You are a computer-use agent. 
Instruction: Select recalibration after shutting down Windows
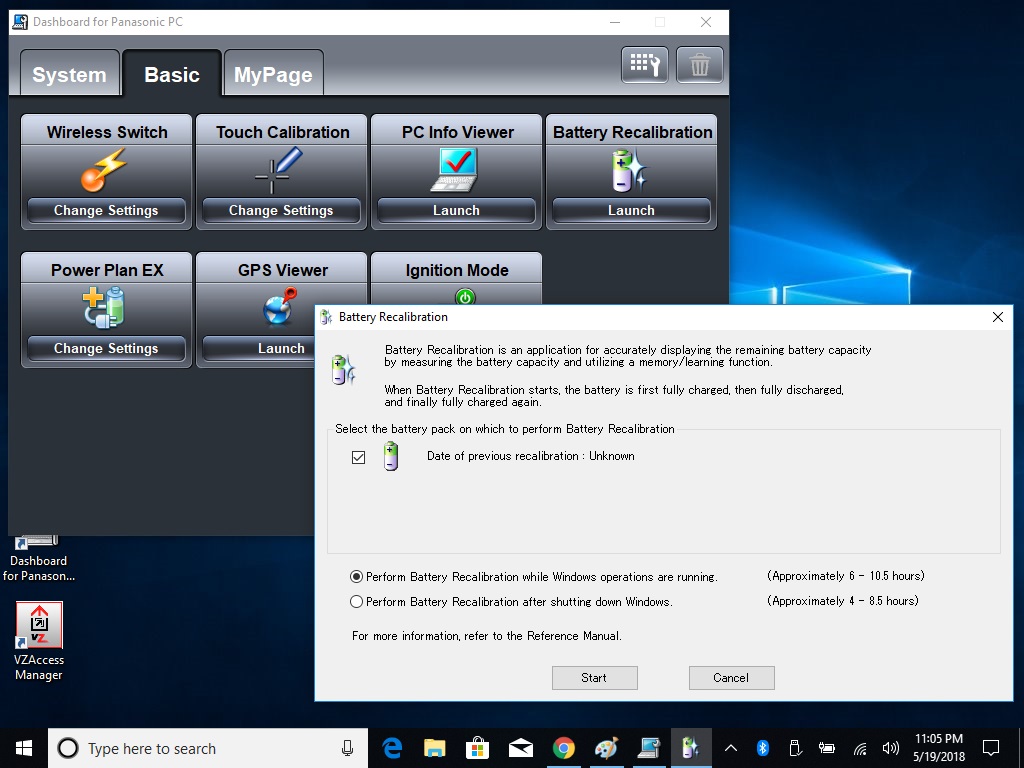(x=357, y=602)
